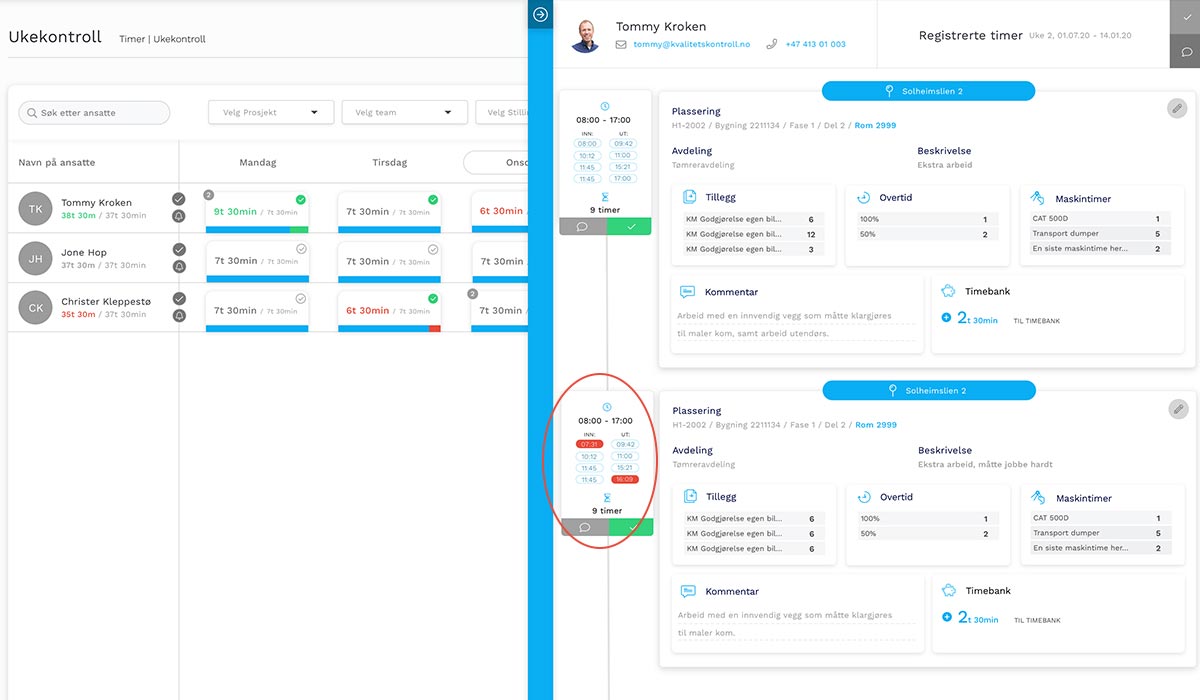
Task: Open the partially visible Velg Stilling dropdown
Action: point(503,113)
